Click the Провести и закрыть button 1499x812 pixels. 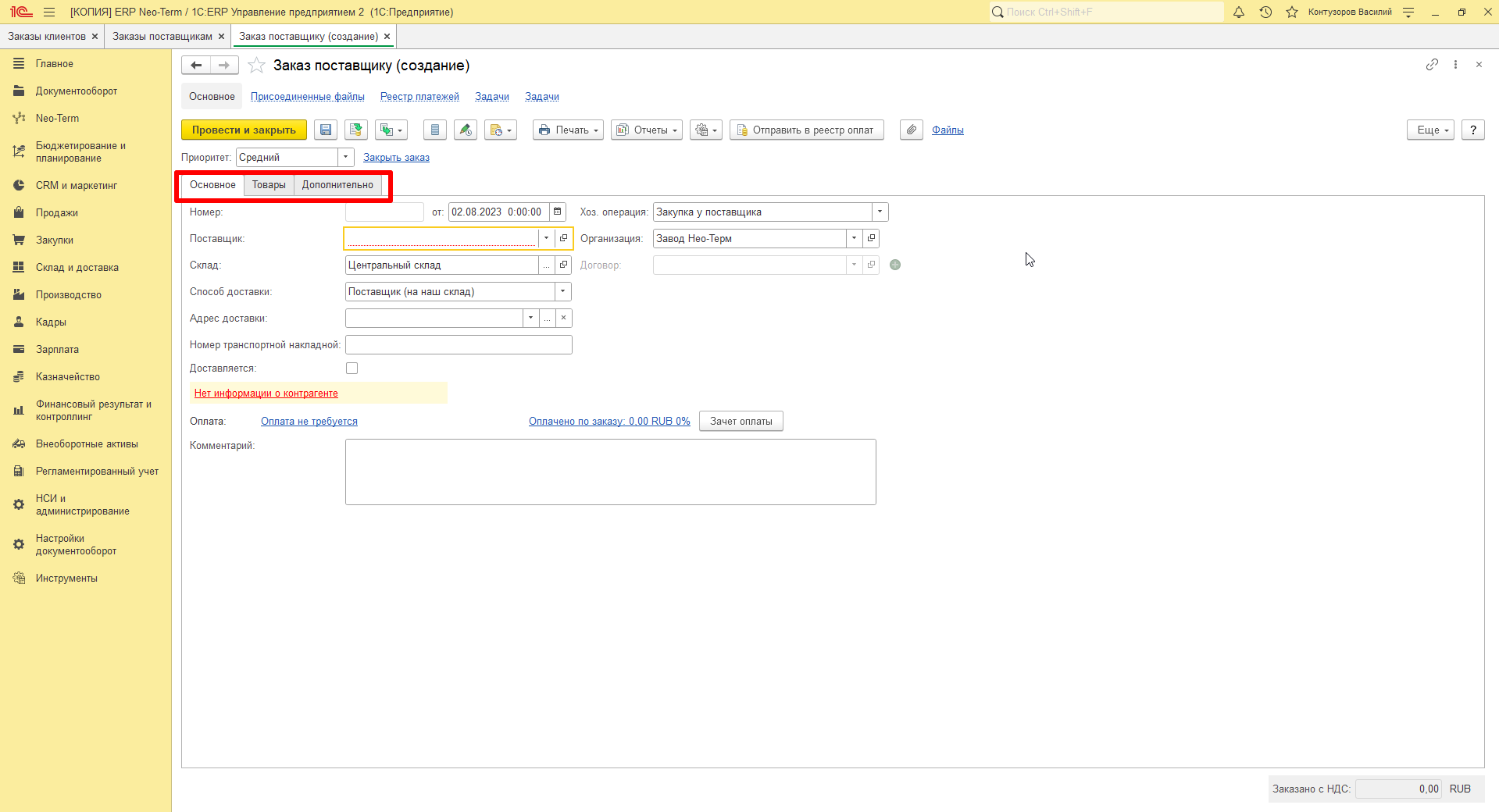(244, 130)
